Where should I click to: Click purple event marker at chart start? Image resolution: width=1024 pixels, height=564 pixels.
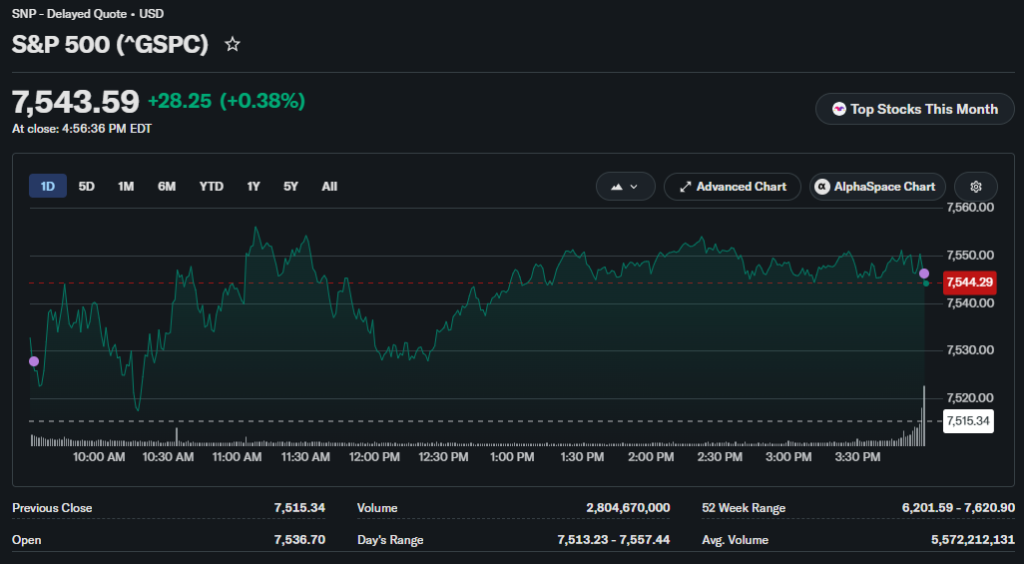click(34, 361)
